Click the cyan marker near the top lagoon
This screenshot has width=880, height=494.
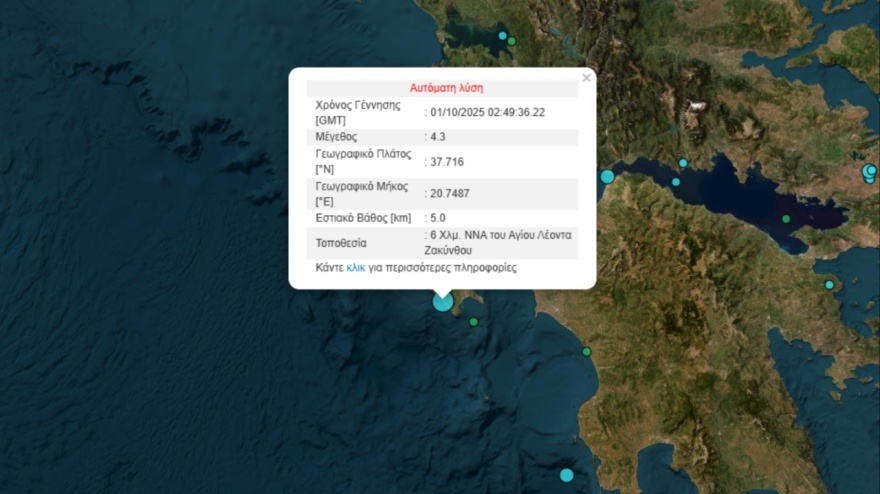tap(503, 35)
